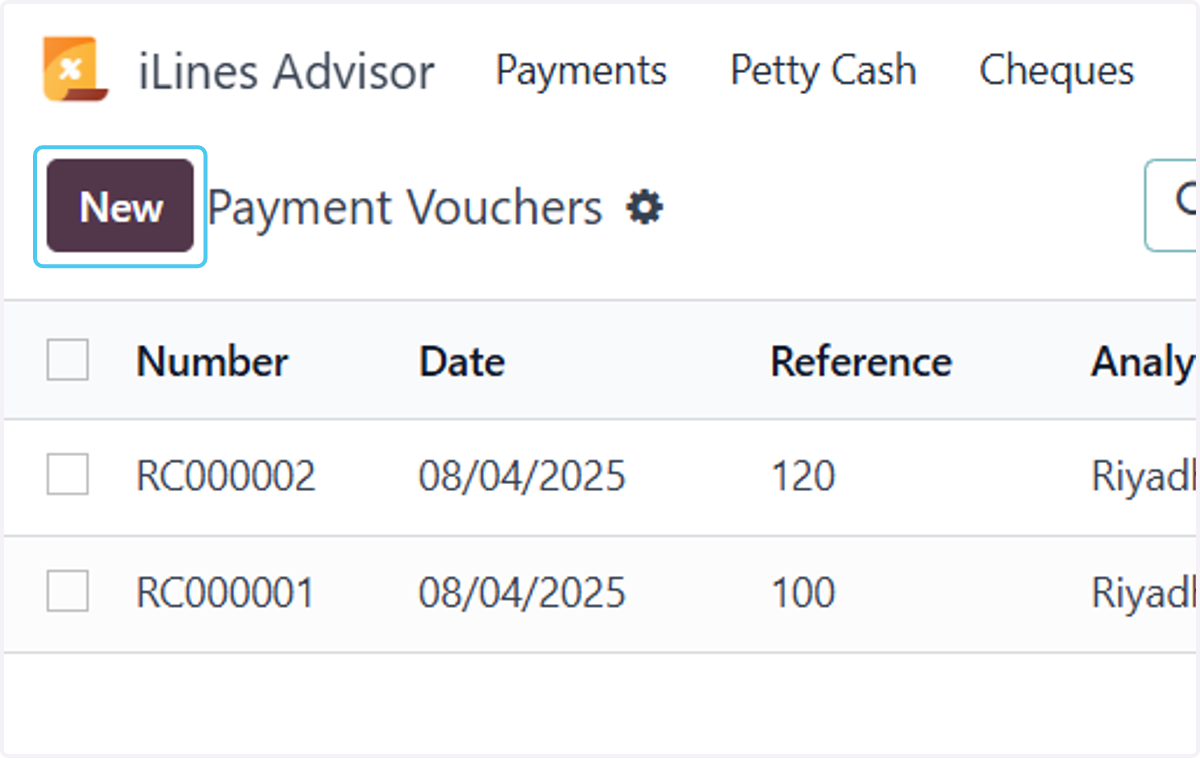Screen dimensions: 1200x758
Task: Click the iLines Advisor app logo icon
Action: click(x=75, y=70)
